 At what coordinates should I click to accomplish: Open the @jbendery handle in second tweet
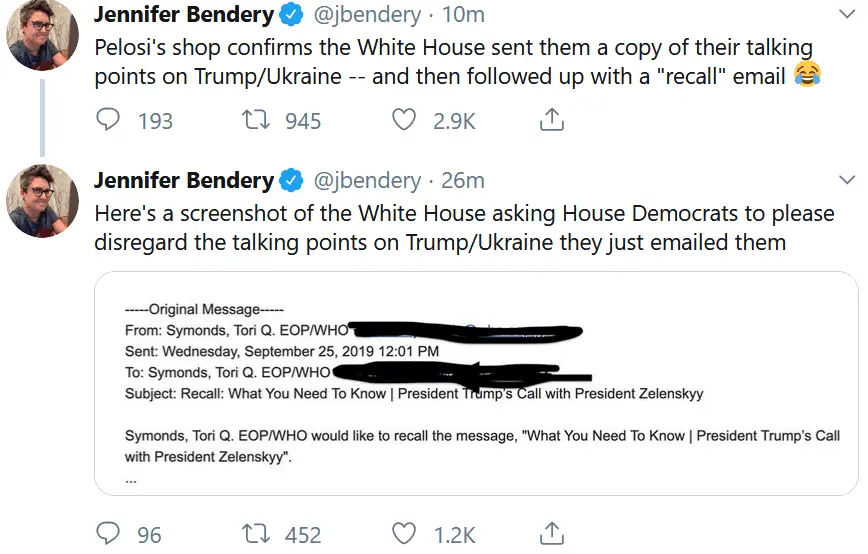point(367,181)
